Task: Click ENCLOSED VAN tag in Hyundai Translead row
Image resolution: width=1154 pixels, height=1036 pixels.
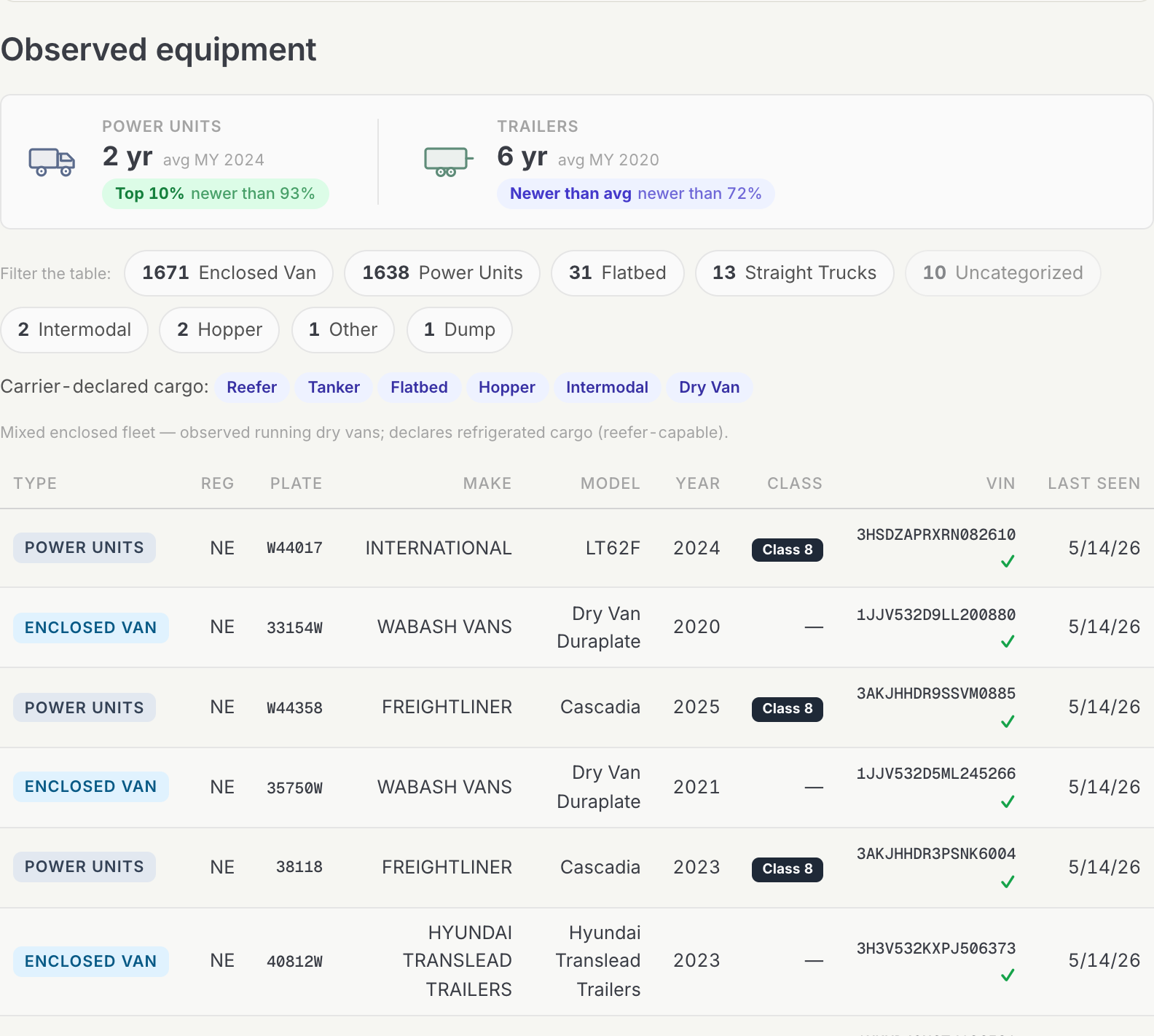Action: pyautogui.click(x=91, y=962)
